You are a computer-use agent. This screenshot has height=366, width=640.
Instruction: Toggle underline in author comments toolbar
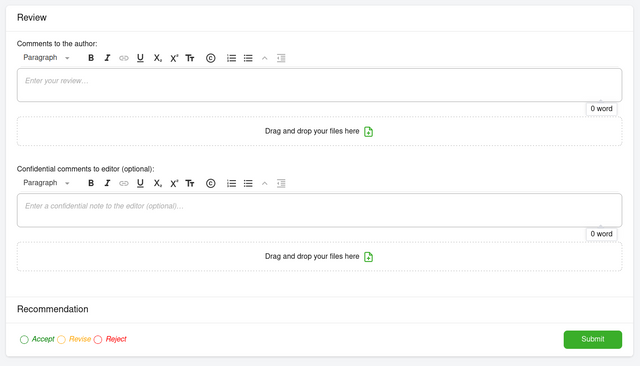click(x=140, y=58)
